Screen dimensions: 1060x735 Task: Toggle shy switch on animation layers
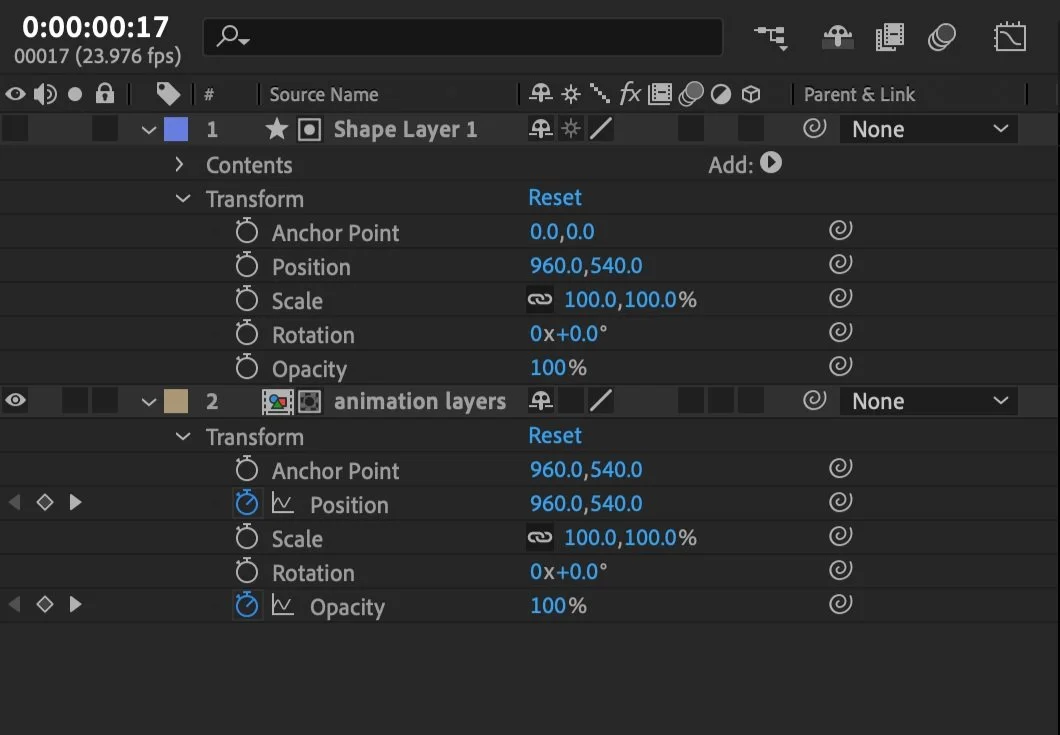[541, 401]
